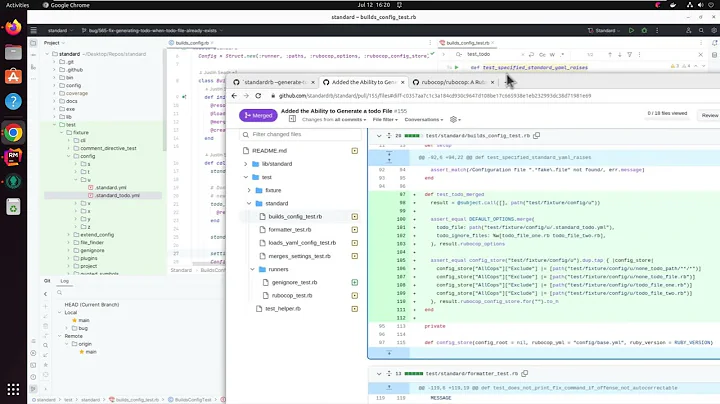720x404 pixels.
Task: Click the test_todo search field
Action: (x=494, y=54)
